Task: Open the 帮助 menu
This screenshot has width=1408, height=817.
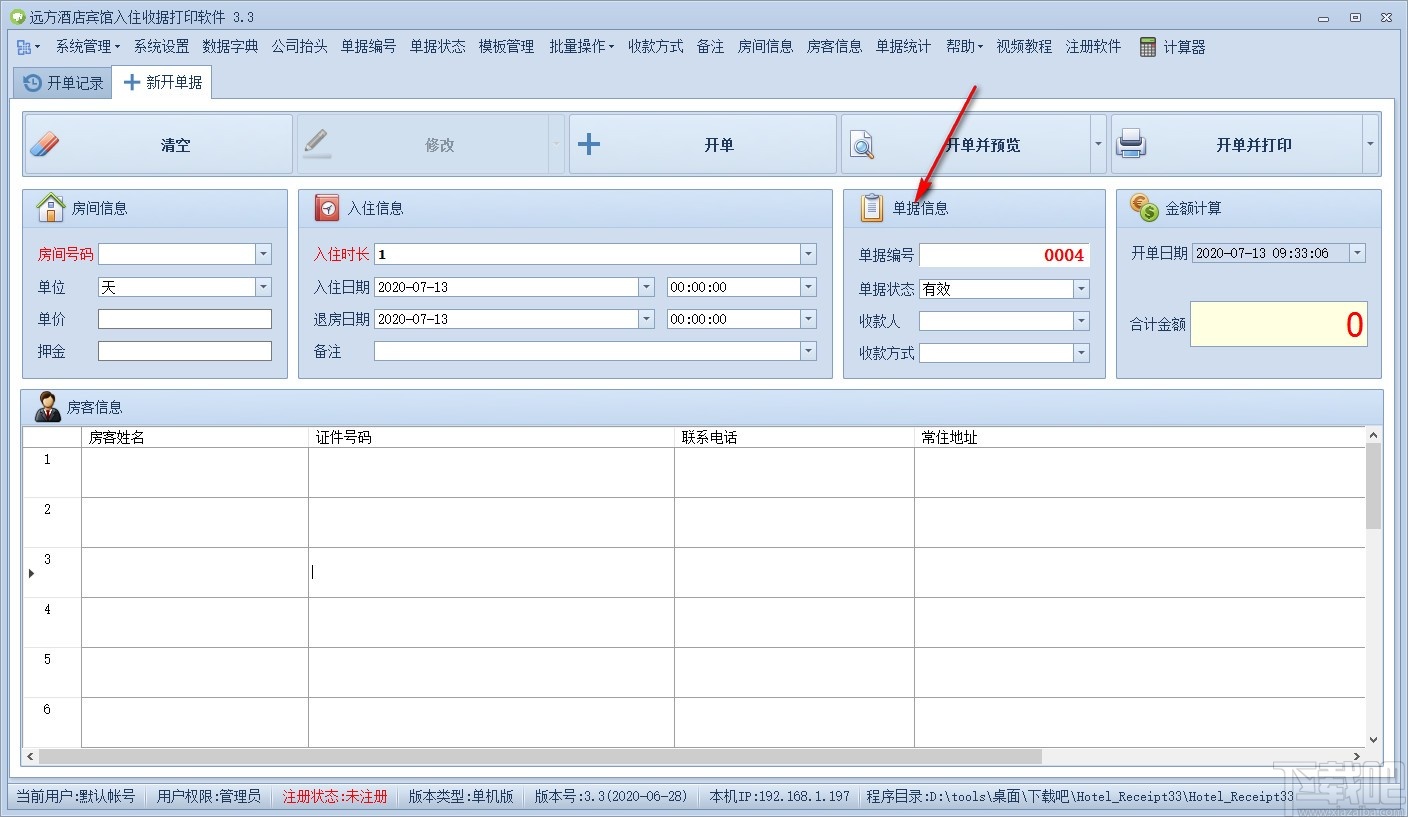Action: (965, 47)
